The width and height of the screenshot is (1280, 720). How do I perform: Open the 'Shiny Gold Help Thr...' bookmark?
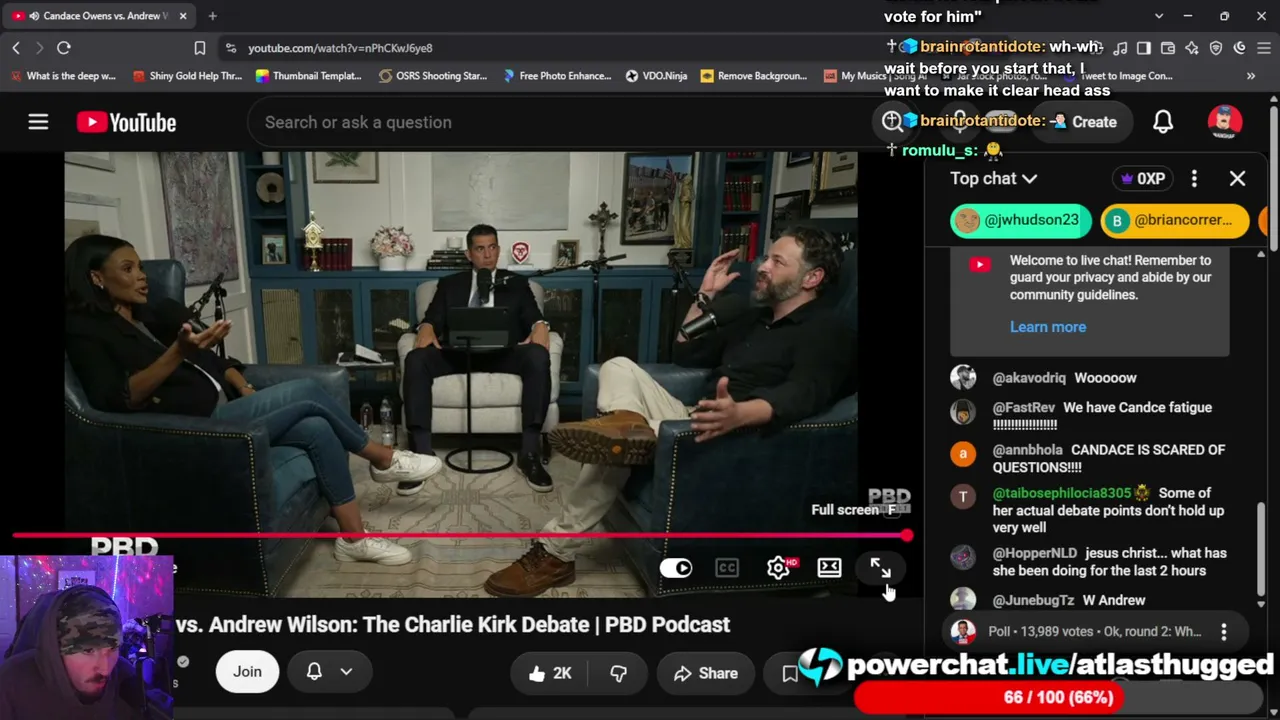(x=187, y=76)
